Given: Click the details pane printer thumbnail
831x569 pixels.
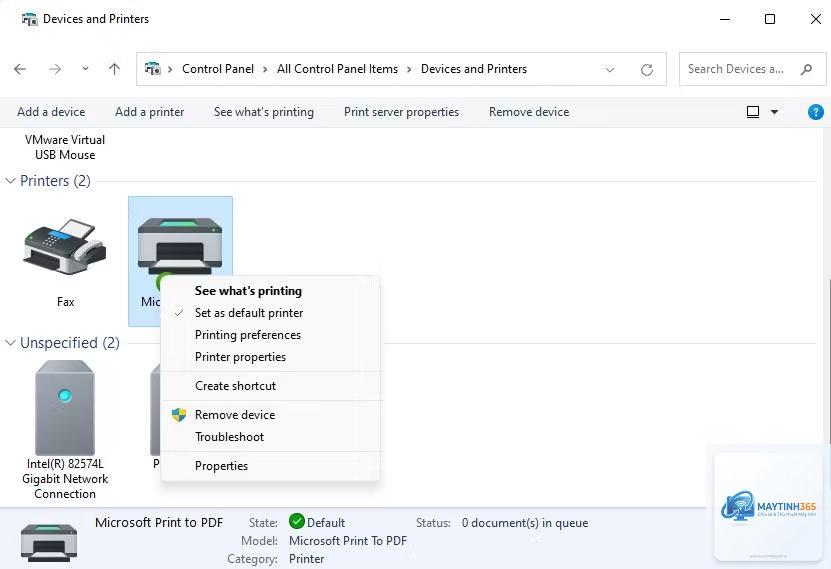Looking at the screenshot, I should coord(49,541).
